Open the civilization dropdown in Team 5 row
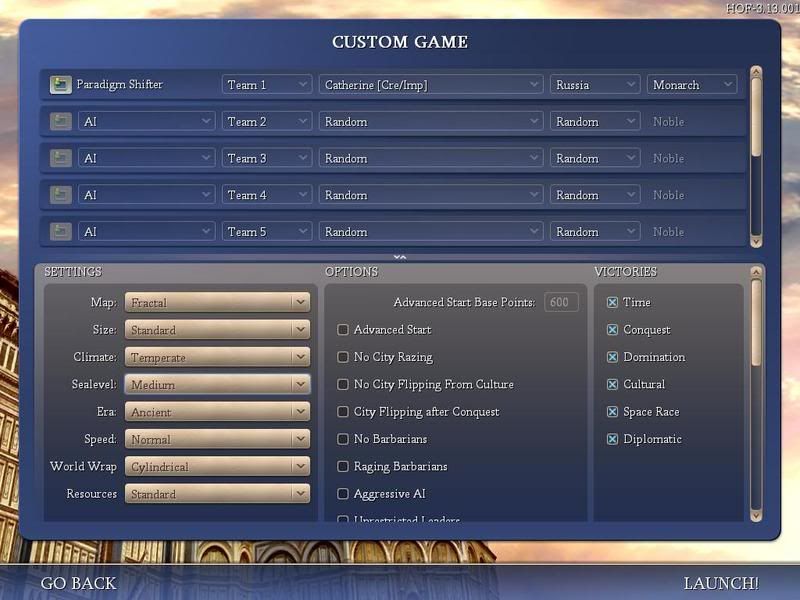 595,232
